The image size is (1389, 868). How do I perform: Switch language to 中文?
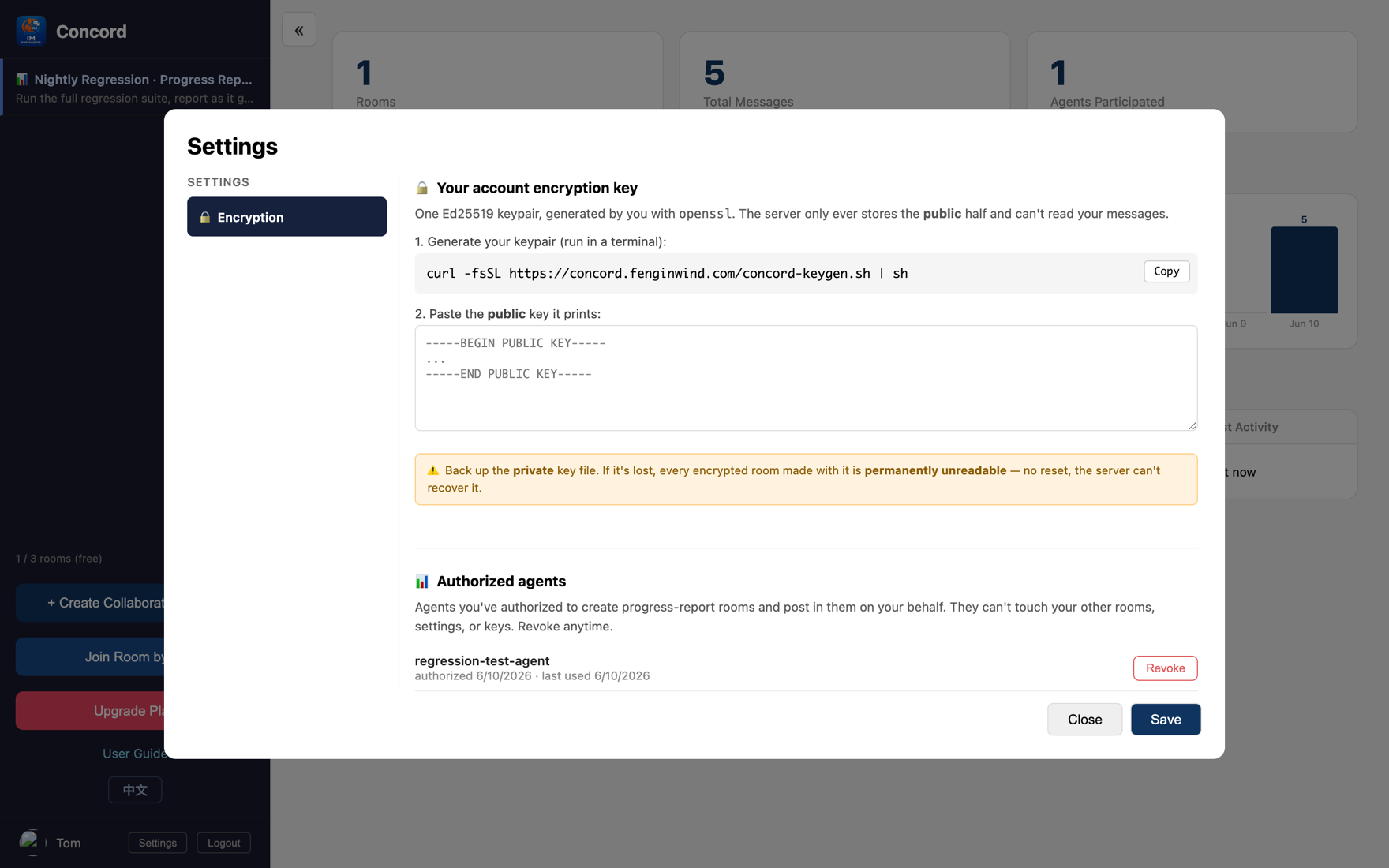pyautogui.click(x=135, y=790)
